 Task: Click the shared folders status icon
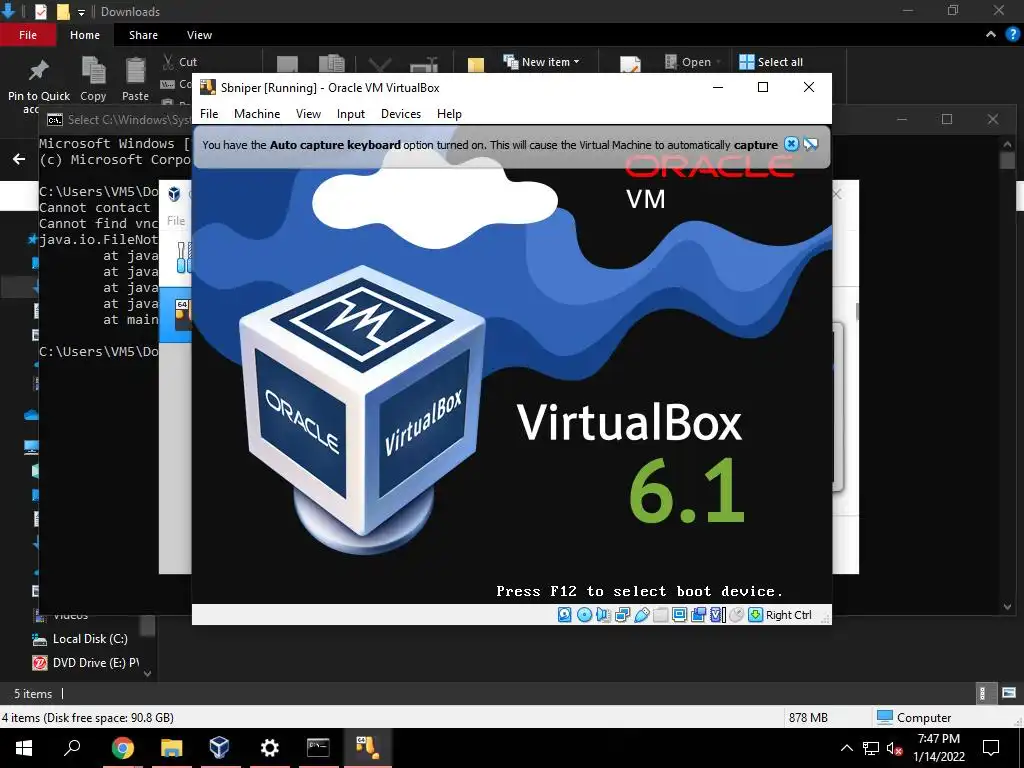pos(660,615)
